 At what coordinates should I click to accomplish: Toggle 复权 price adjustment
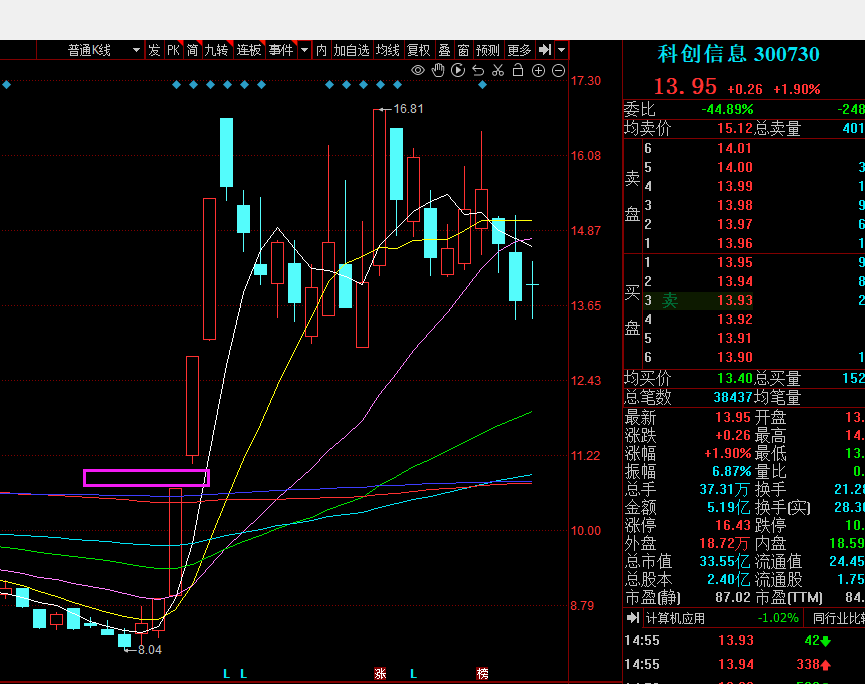coord(418,50)
